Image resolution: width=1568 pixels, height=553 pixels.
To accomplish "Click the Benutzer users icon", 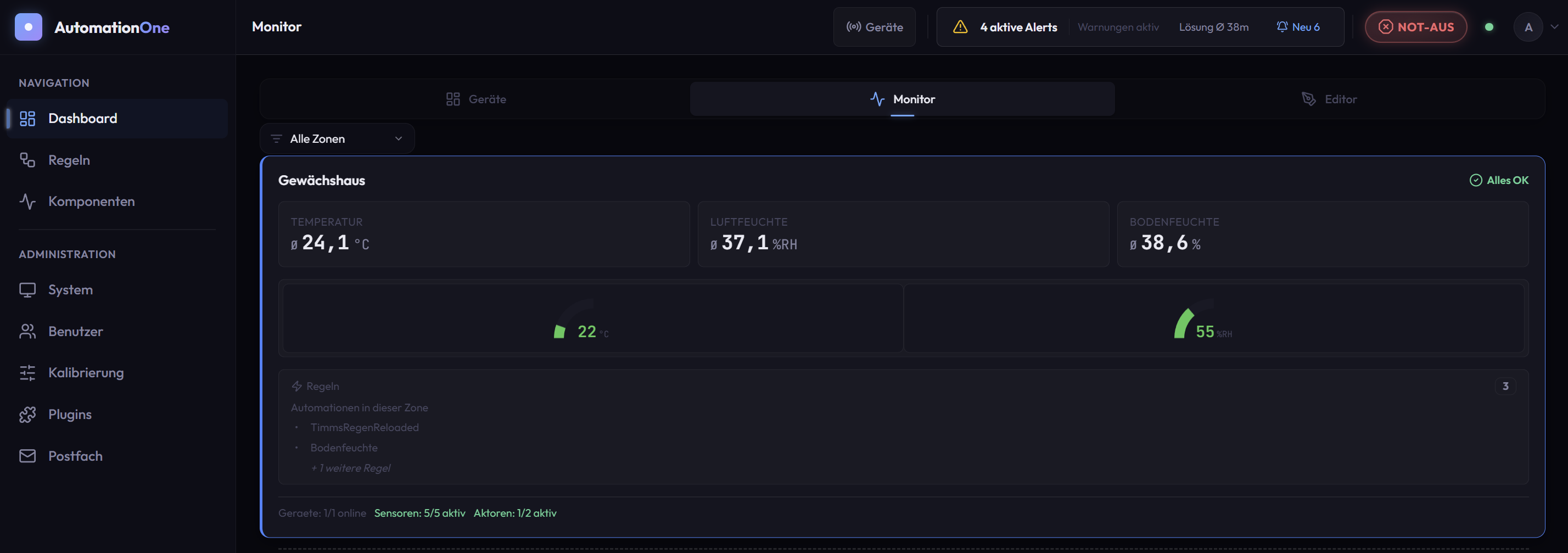I will click(x=27, y=331).
